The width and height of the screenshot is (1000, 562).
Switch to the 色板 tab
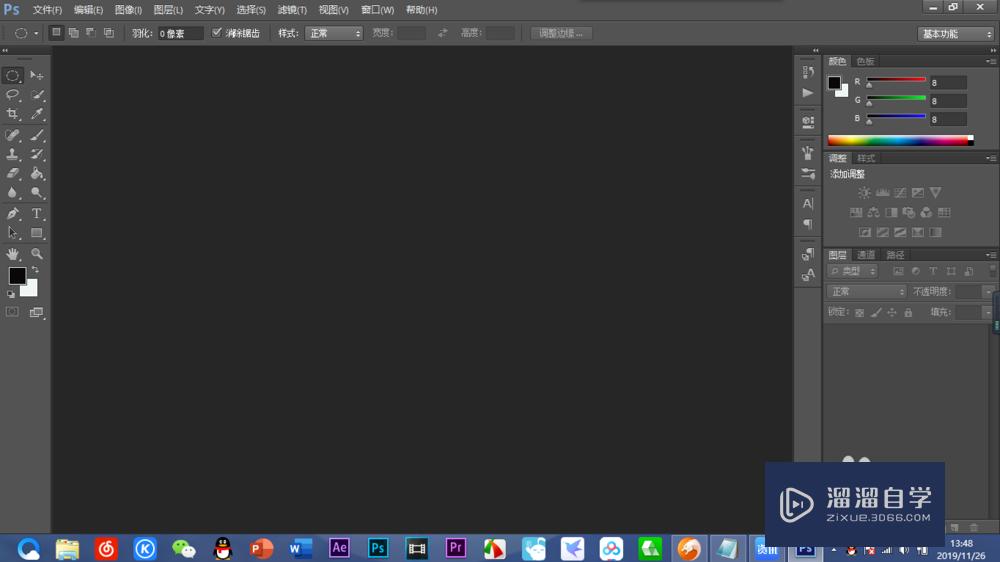pos(865,61)
